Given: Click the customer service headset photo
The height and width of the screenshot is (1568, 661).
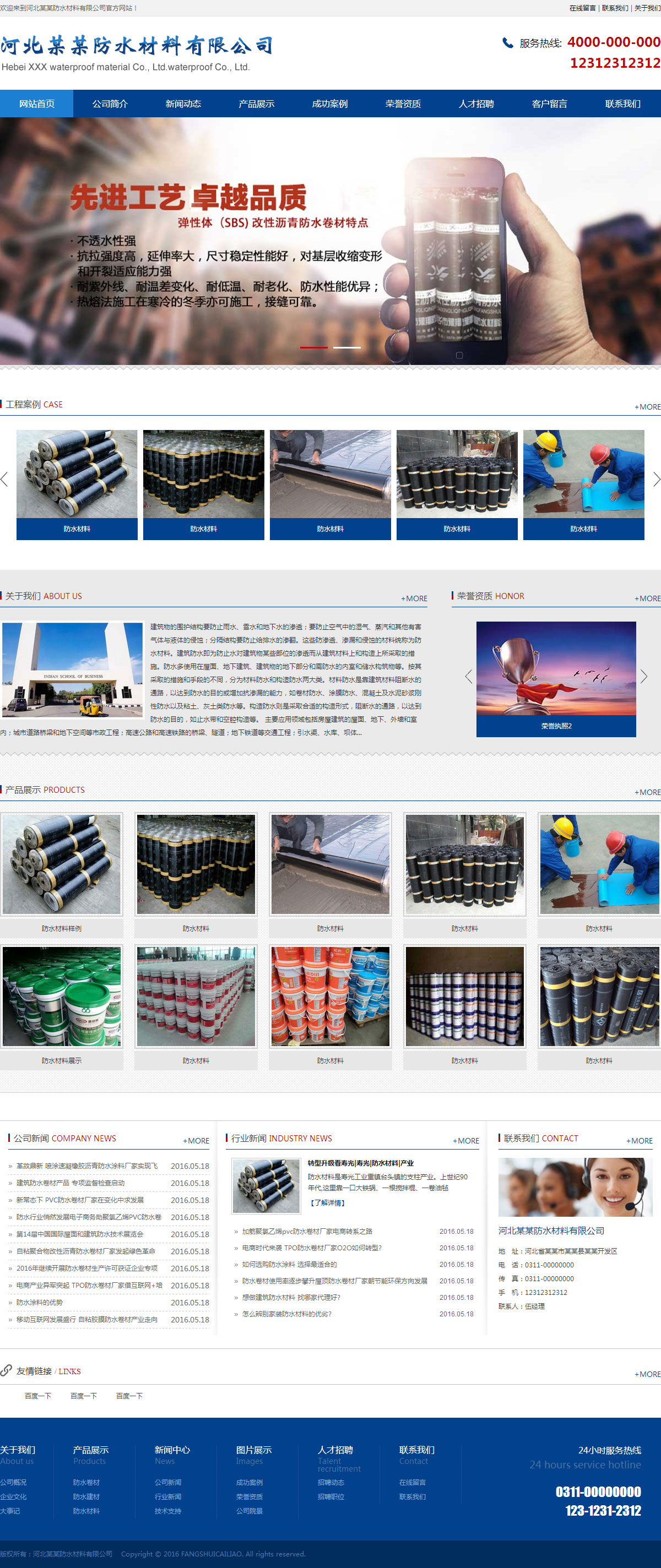Looking at the screenshot, I should click(x=575, y=1187).
